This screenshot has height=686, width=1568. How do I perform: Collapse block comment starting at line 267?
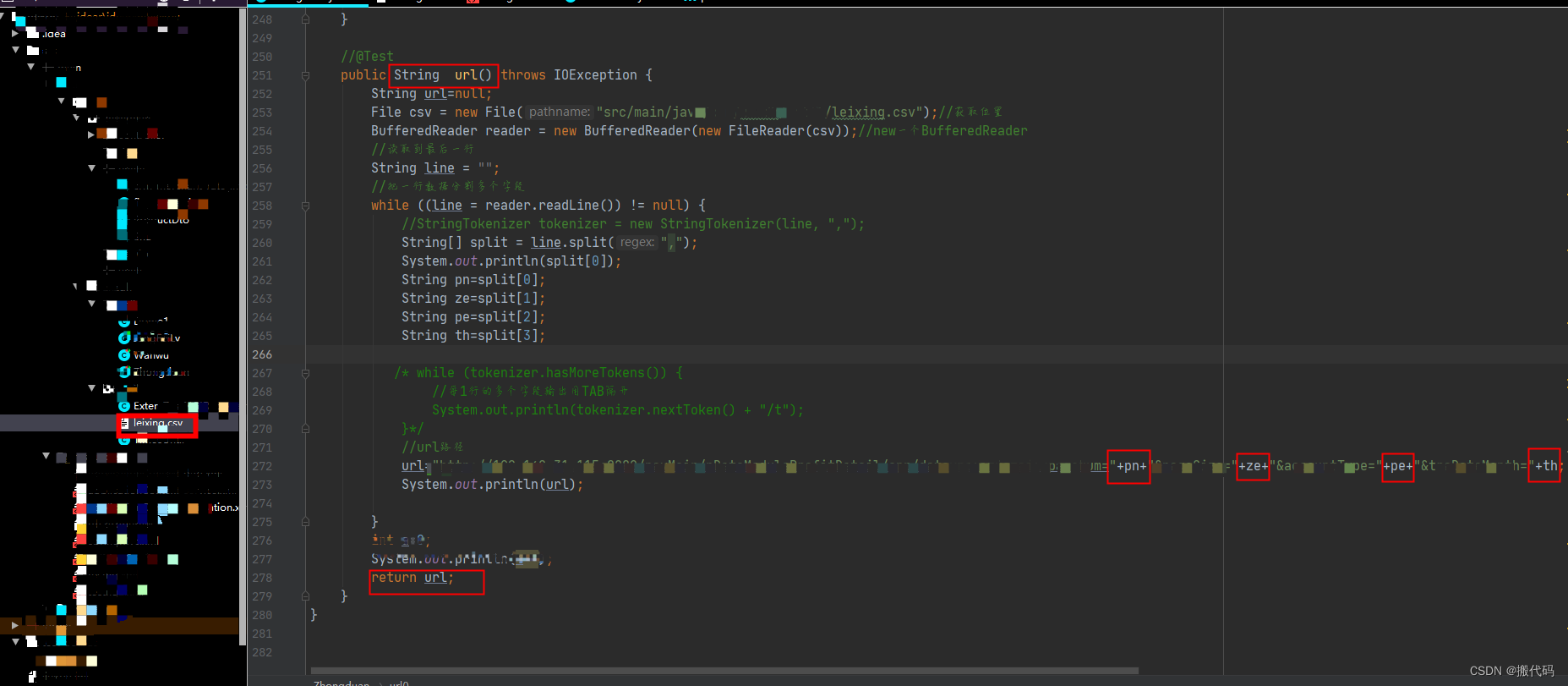305,373
